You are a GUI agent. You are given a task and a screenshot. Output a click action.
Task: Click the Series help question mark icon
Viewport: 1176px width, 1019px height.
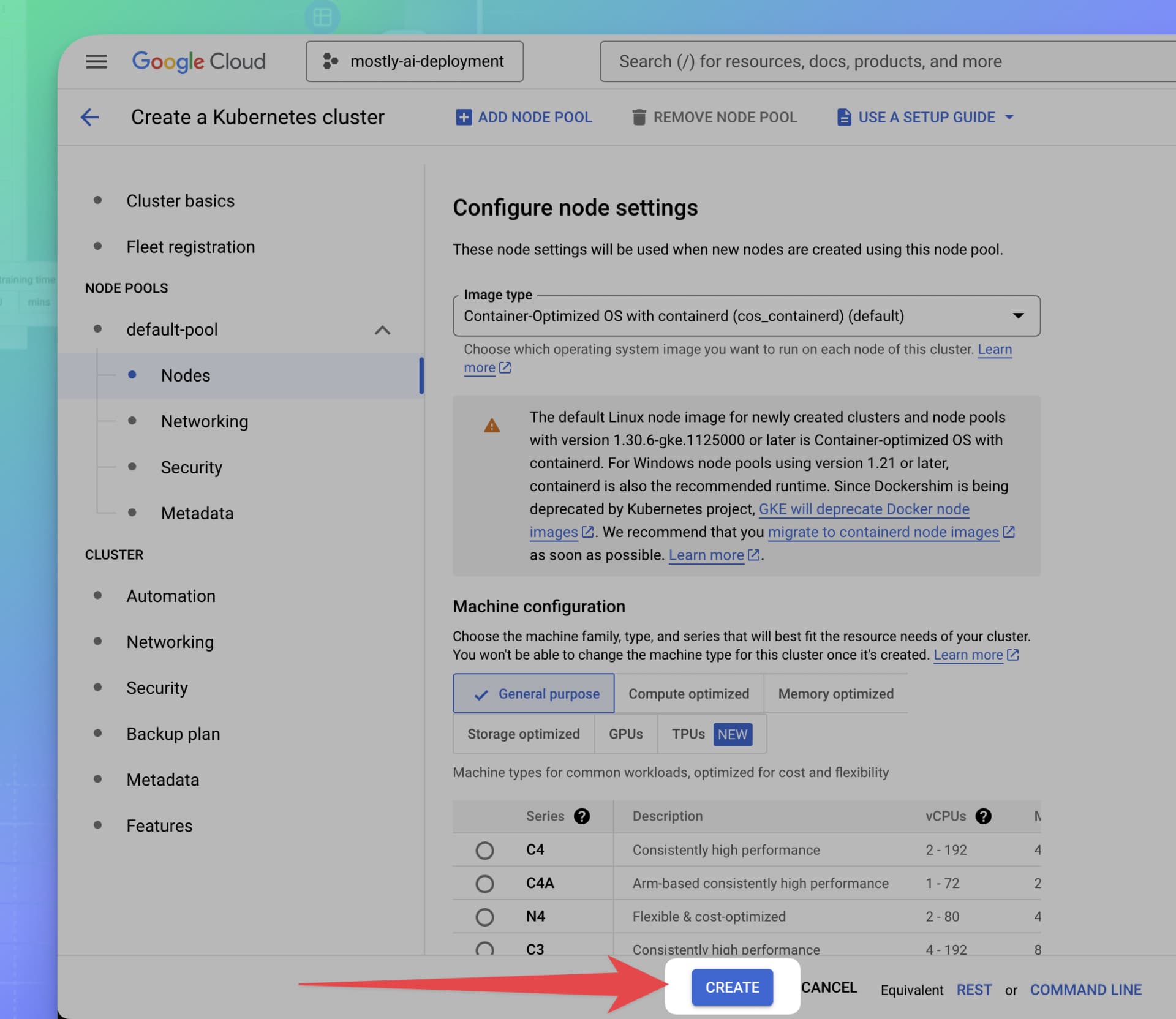click(582, 816)
